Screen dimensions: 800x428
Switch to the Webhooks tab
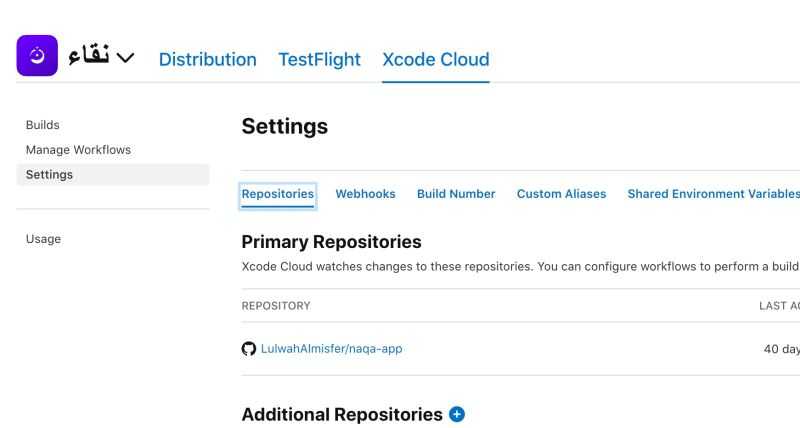(x=365, y=194)
